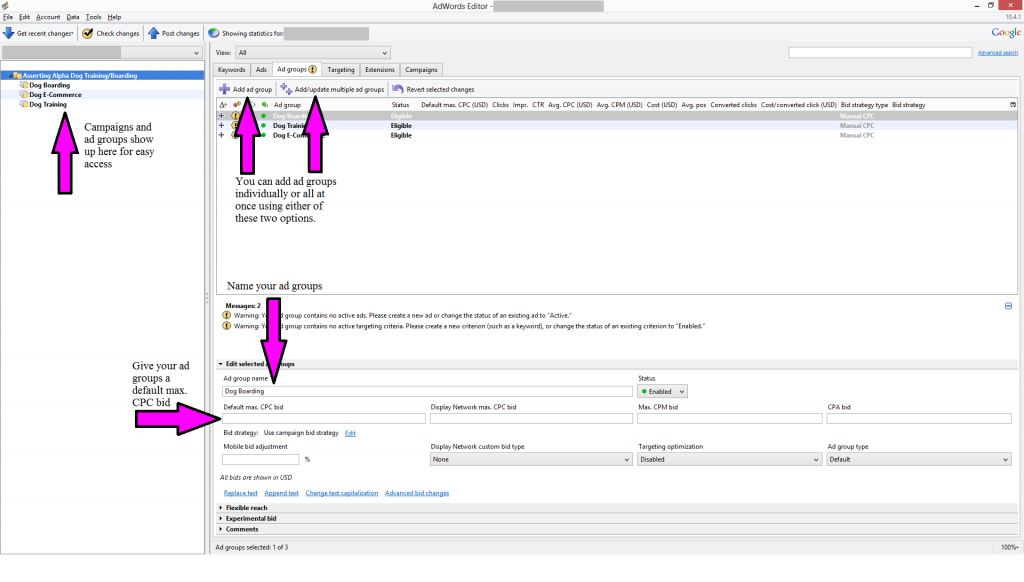Click the Mobile bid adjustment field
This screenshot has height=582, width=1024.
pyautogui.click(x=261, y=459)
